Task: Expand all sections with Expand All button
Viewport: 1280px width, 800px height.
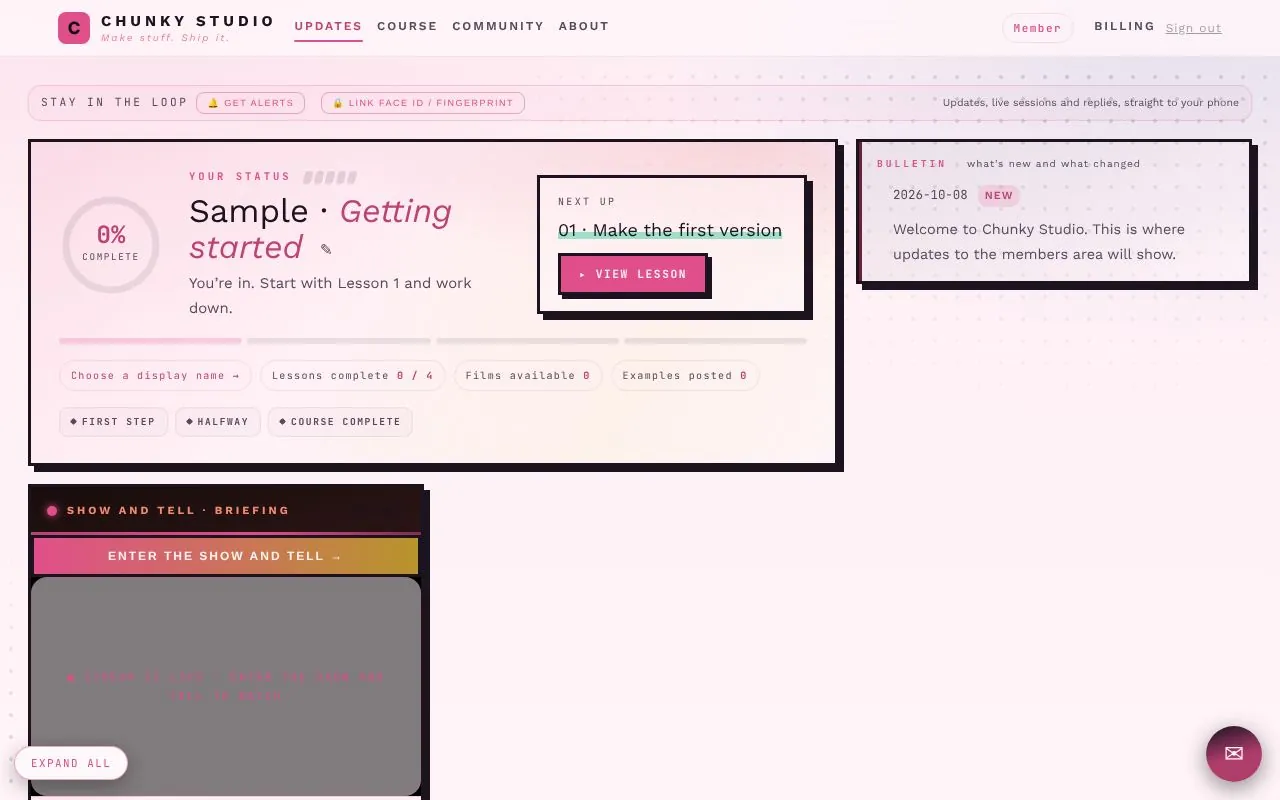Action: (71, 763)
